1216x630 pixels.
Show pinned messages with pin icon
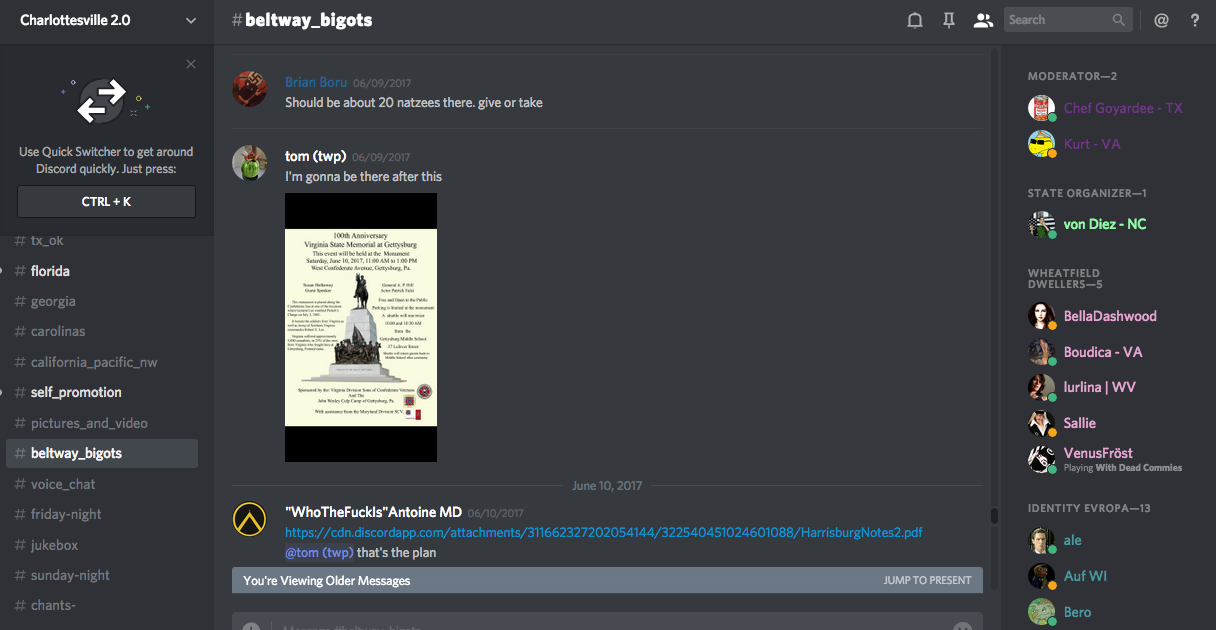point(949,20)
